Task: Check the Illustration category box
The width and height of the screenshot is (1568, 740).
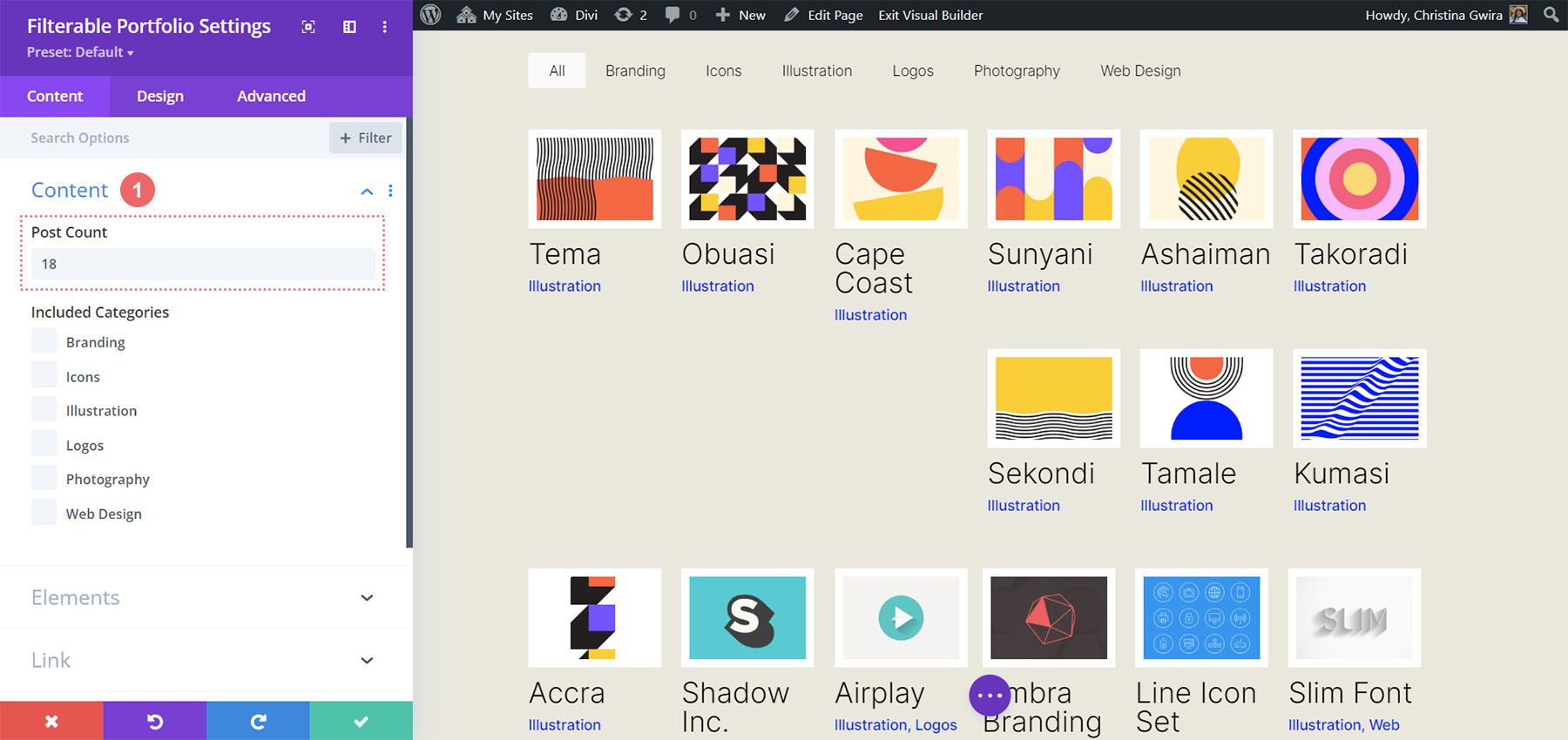Action: 44,410
